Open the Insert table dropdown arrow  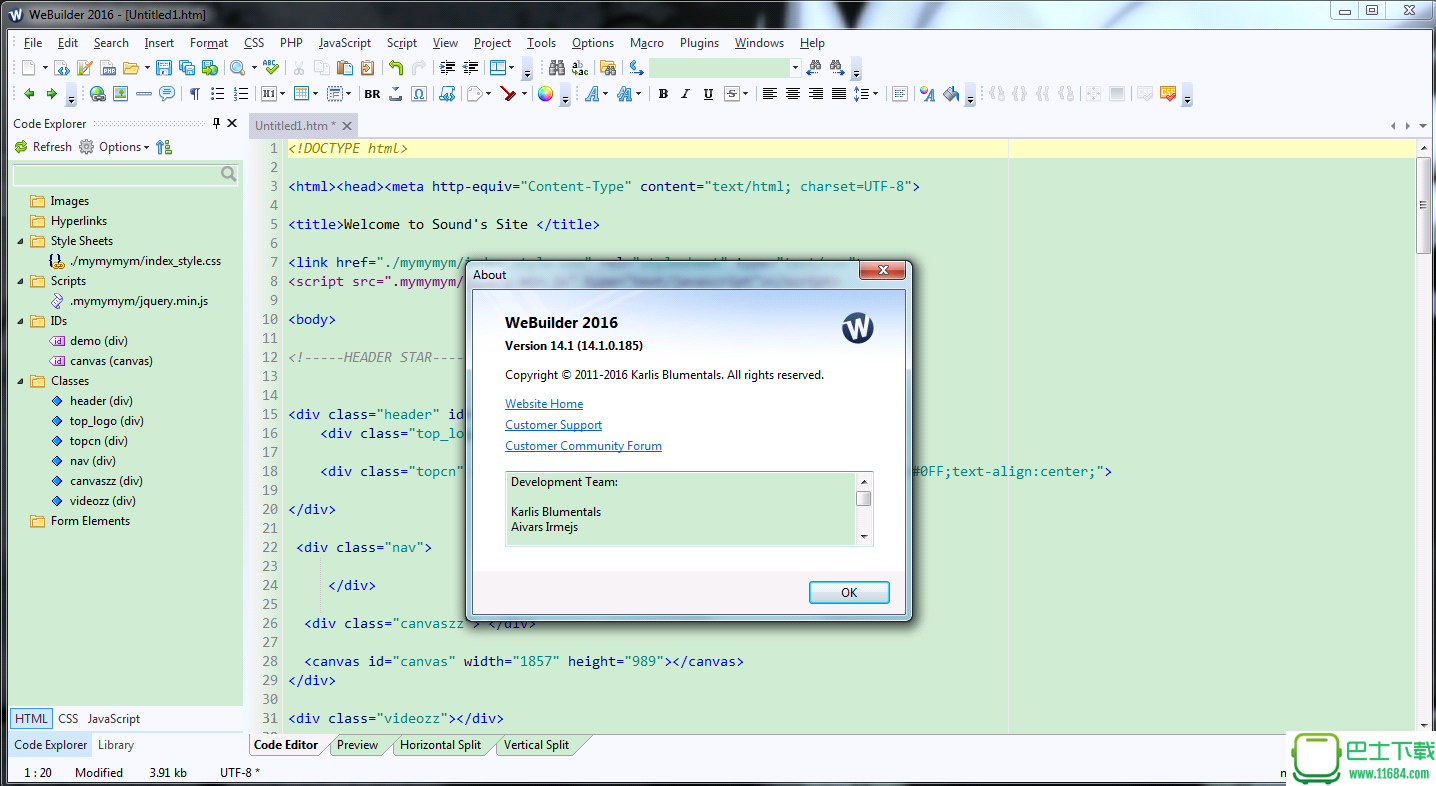click(315, 94)
